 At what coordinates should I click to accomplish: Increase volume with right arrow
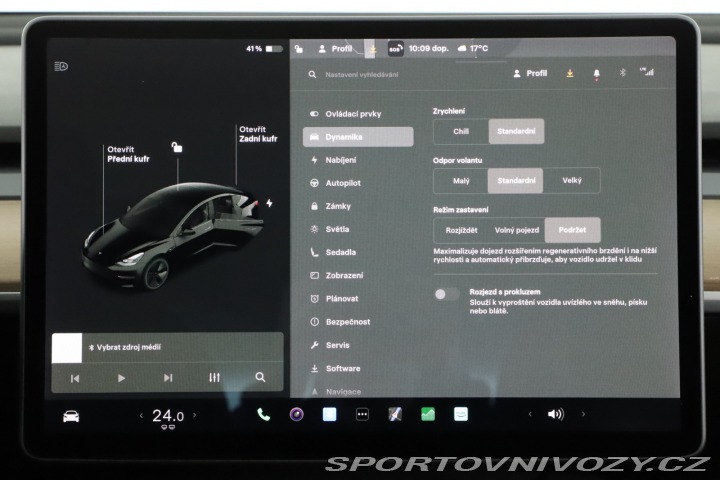[x=584, y=414]
